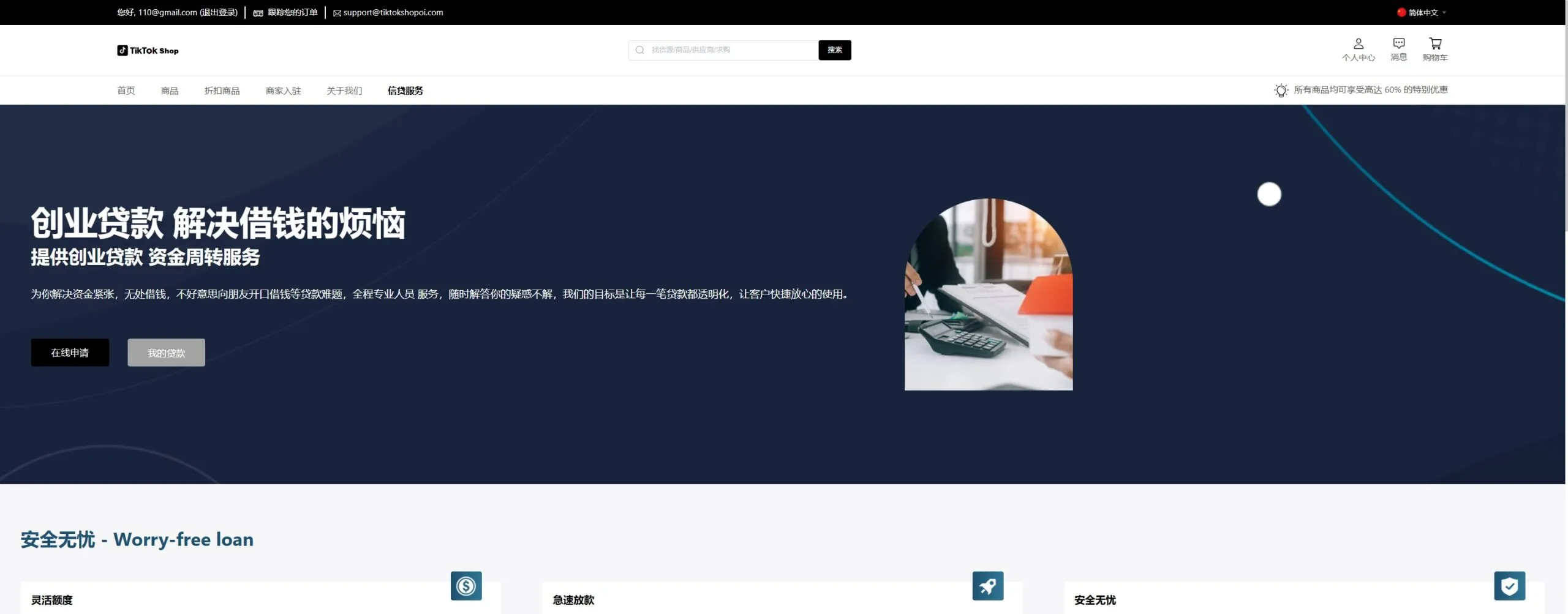Open 商家入驻 merchant registration
Image resolution: width=1568 pixels, height=614 pixels.
pos(283,91)
